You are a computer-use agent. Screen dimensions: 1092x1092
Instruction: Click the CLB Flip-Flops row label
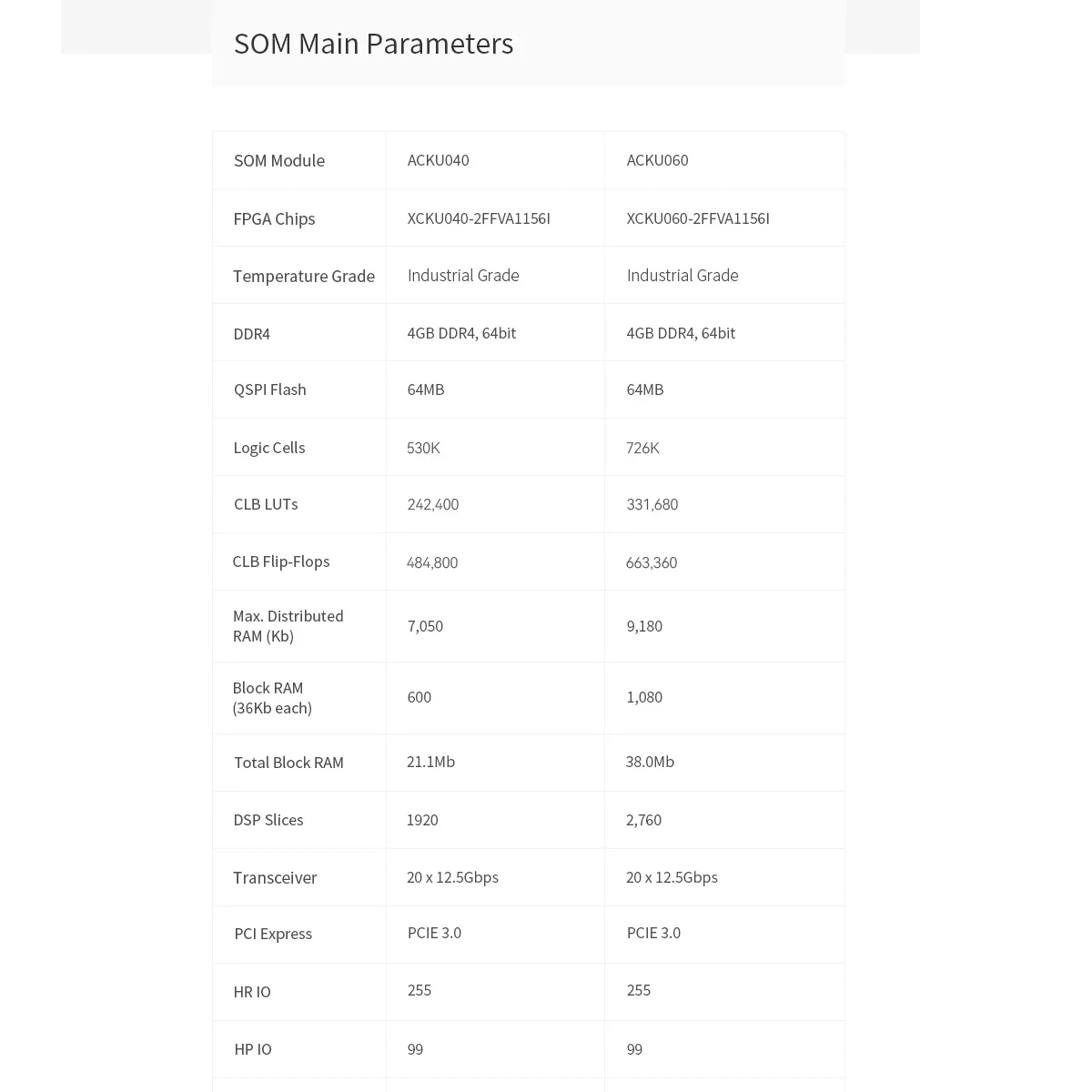point(280,561)
